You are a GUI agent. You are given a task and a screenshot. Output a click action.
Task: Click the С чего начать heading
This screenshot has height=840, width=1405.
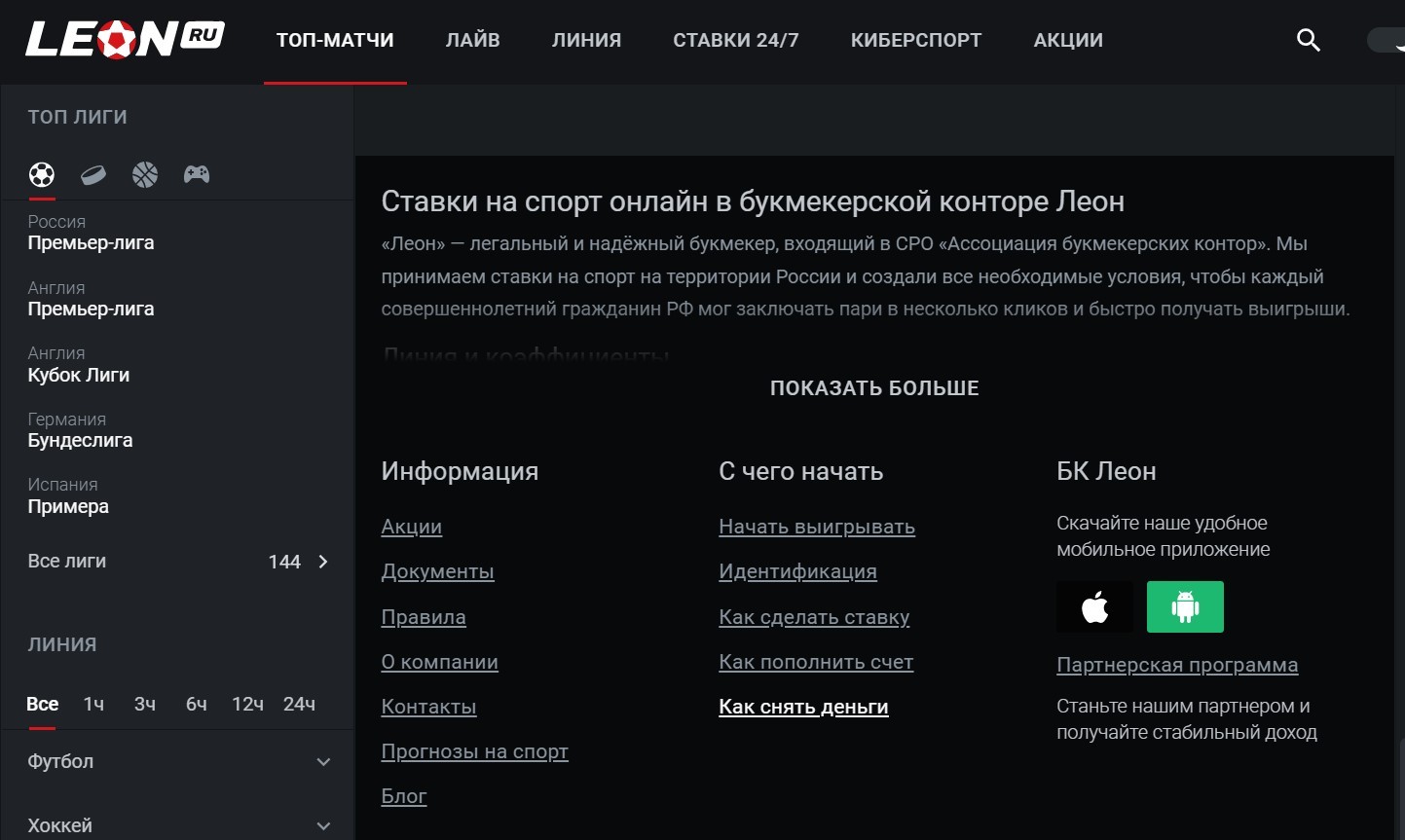coord(801,471)
